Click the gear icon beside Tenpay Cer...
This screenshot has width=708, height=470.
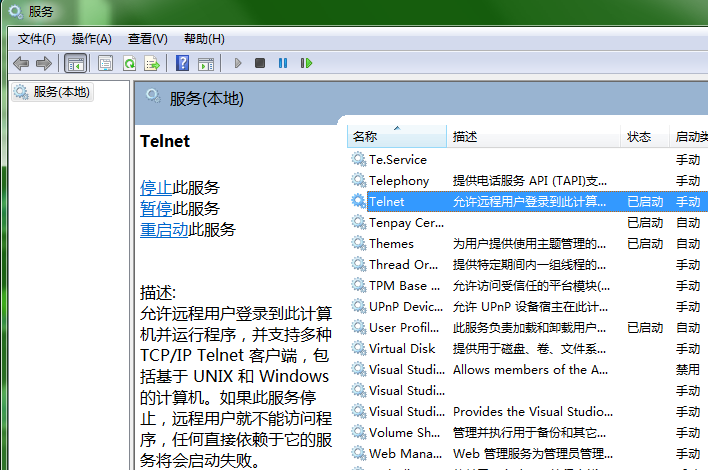[x=359, y=223]
